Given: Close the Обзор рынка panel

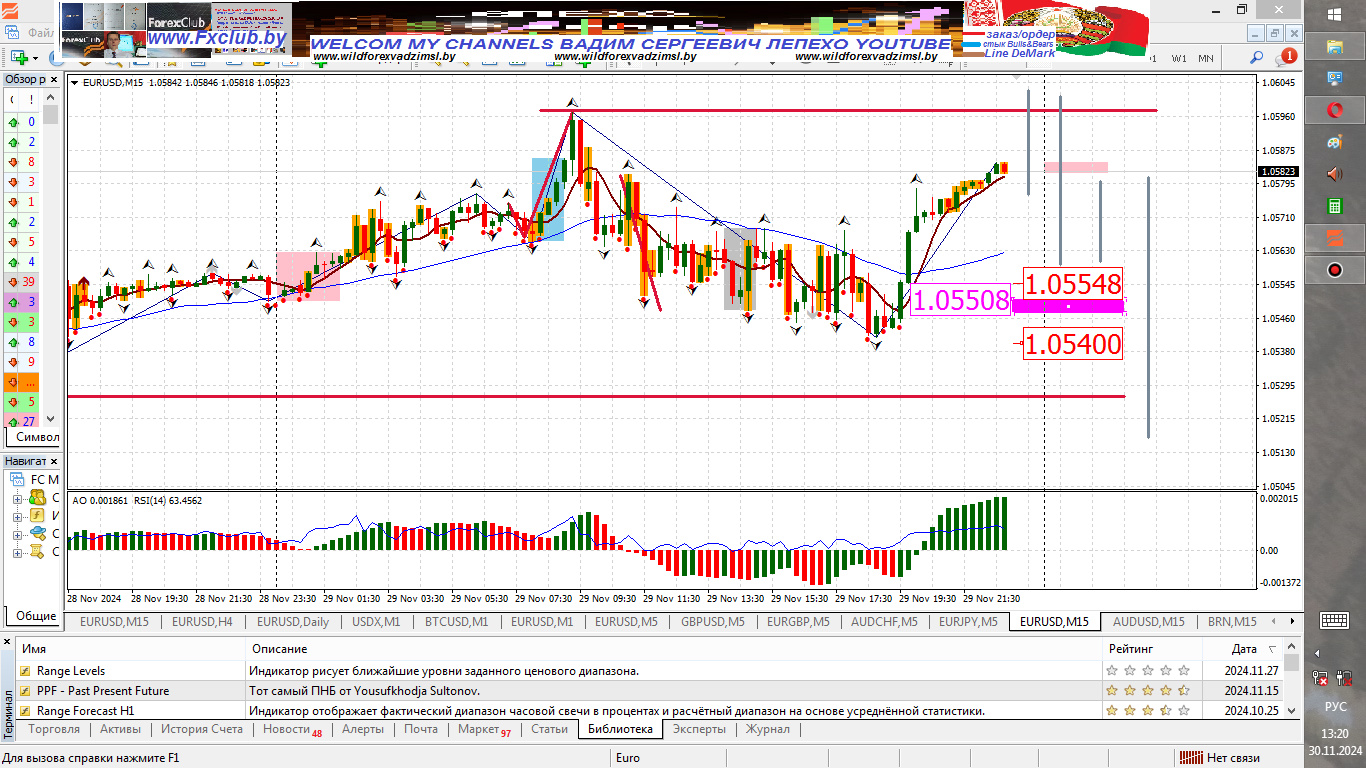Looking at the screenshot, I should pyautogui.click(x=53, y=79).
